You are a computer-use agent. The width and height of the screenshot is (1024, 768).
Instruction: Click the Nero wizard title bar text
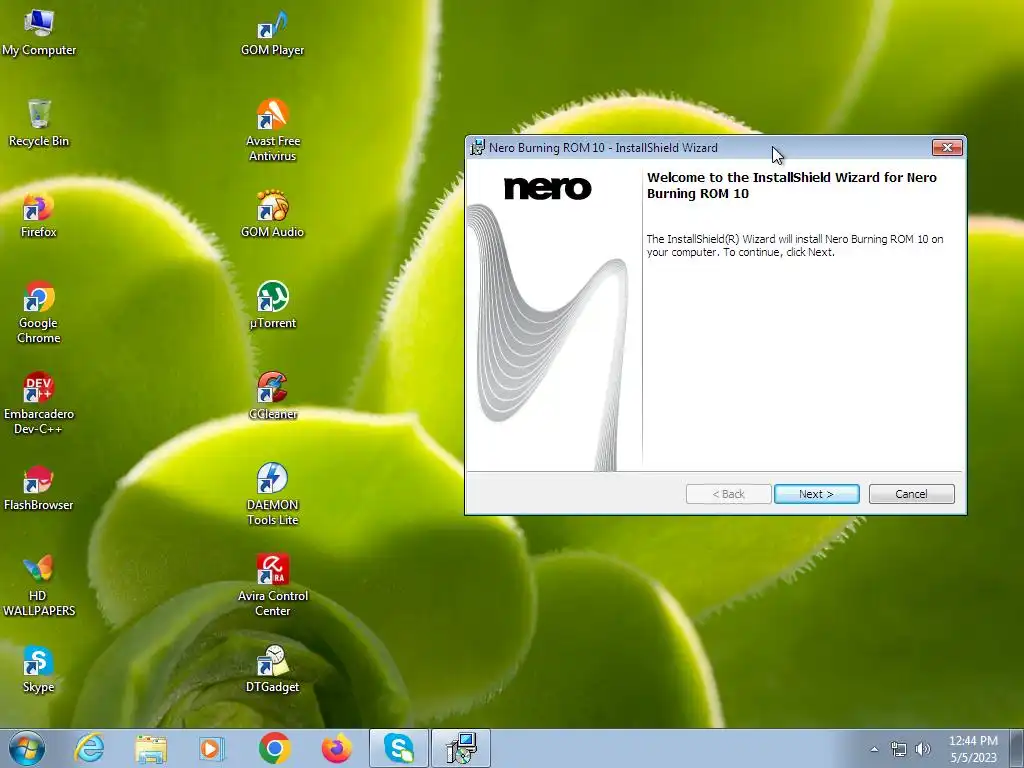click(x=603, y=148)
